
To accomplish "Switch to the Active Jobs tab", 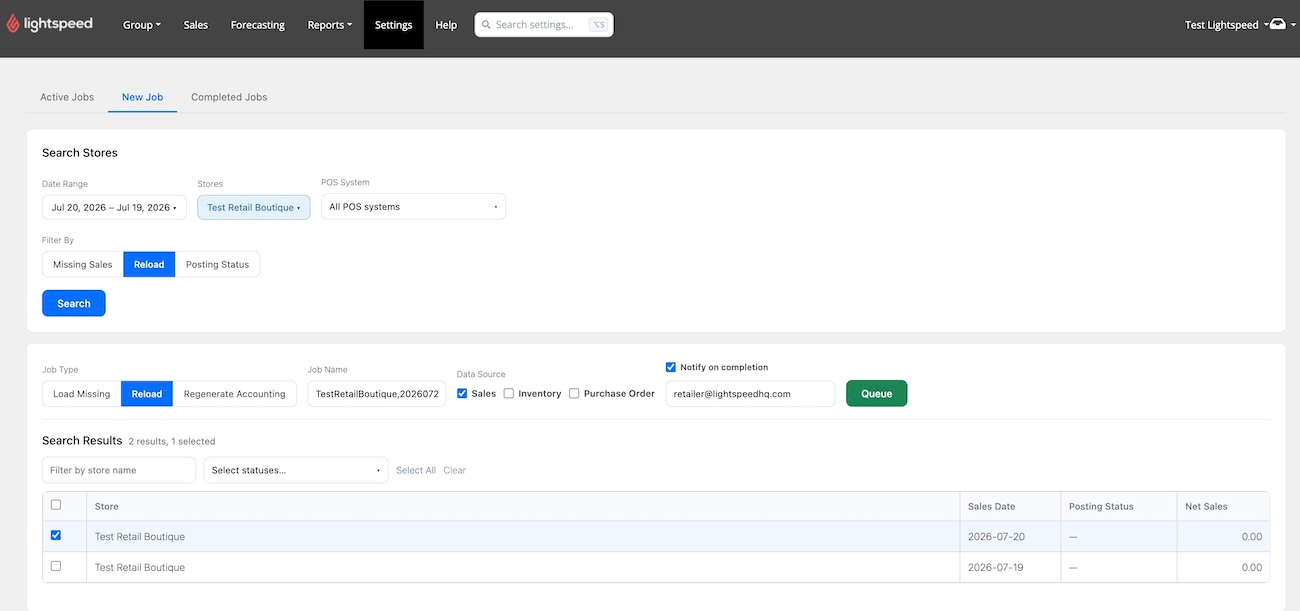I will [x=67, y=97].
